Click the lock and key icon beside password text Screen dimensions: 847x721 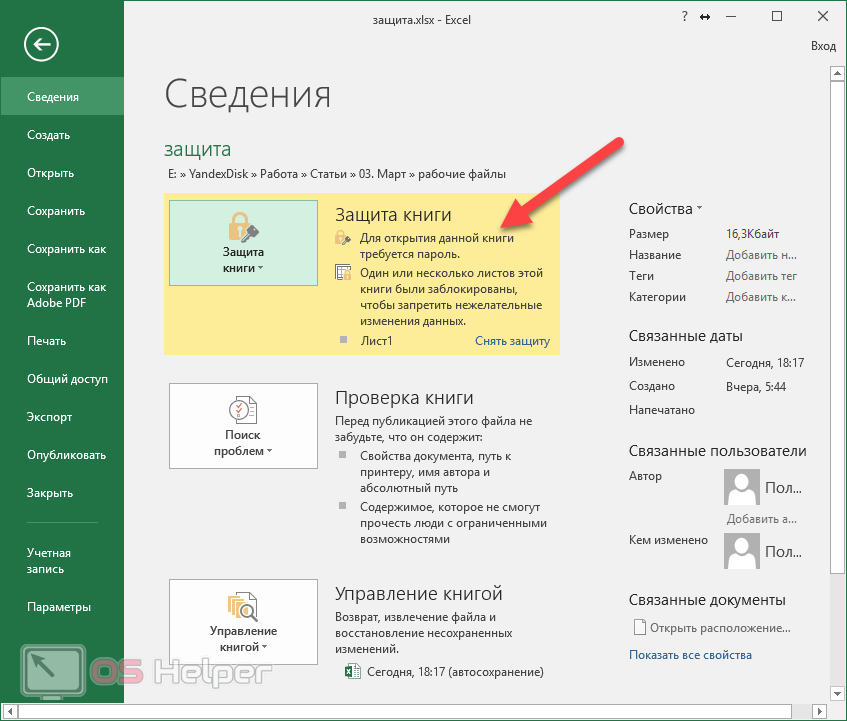coord(343,238)
